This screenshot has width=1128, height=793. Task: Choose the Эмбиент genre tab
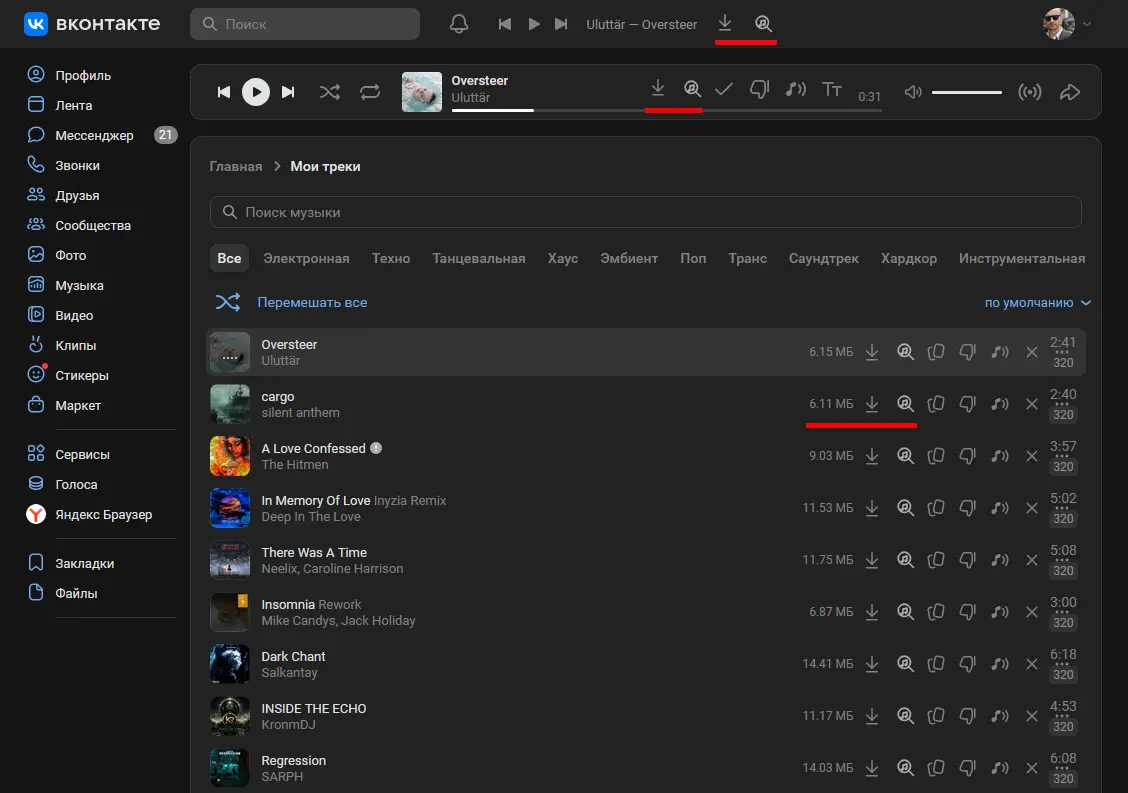click(629, 258)
